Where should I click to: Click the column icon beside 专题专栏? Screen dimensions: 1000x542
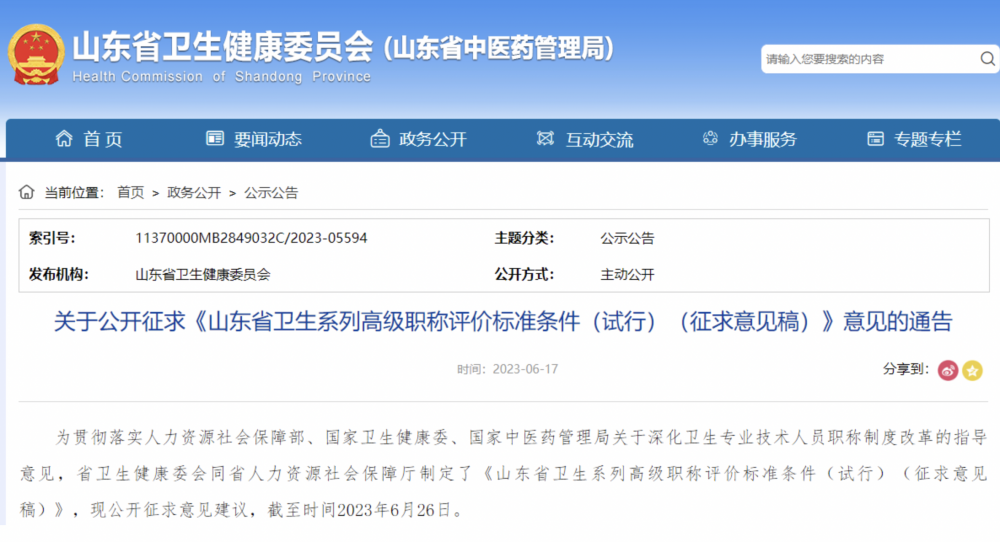[x=876, y=138]
